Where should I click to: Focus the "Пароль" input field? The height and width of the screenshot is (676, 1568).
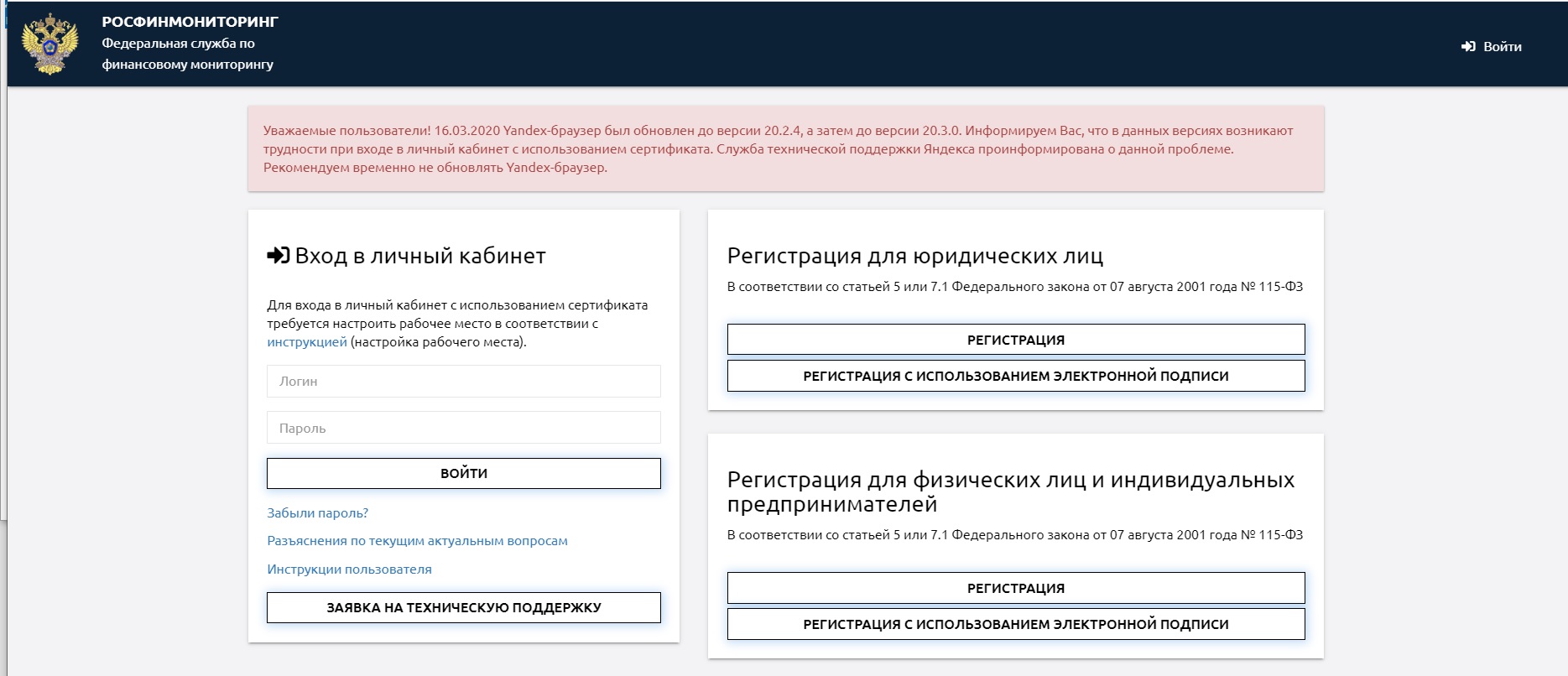pos(464,428)
